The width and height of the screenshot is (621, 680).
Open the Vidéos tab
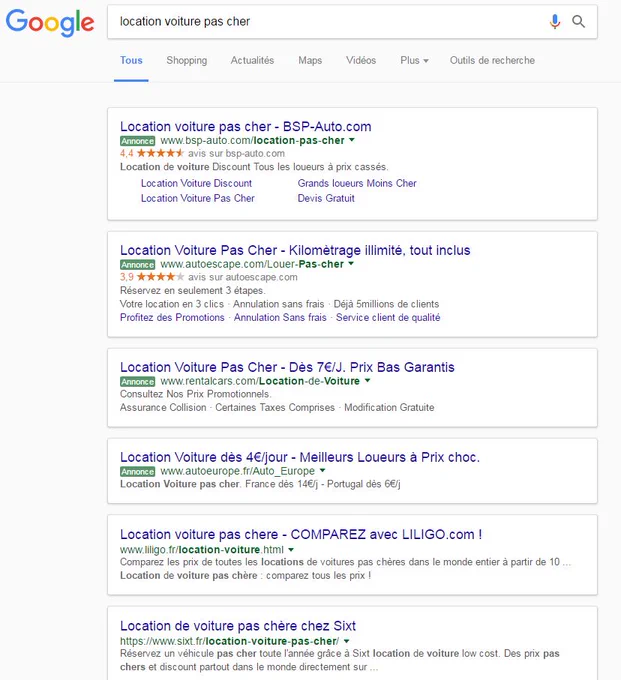point(361,60)
